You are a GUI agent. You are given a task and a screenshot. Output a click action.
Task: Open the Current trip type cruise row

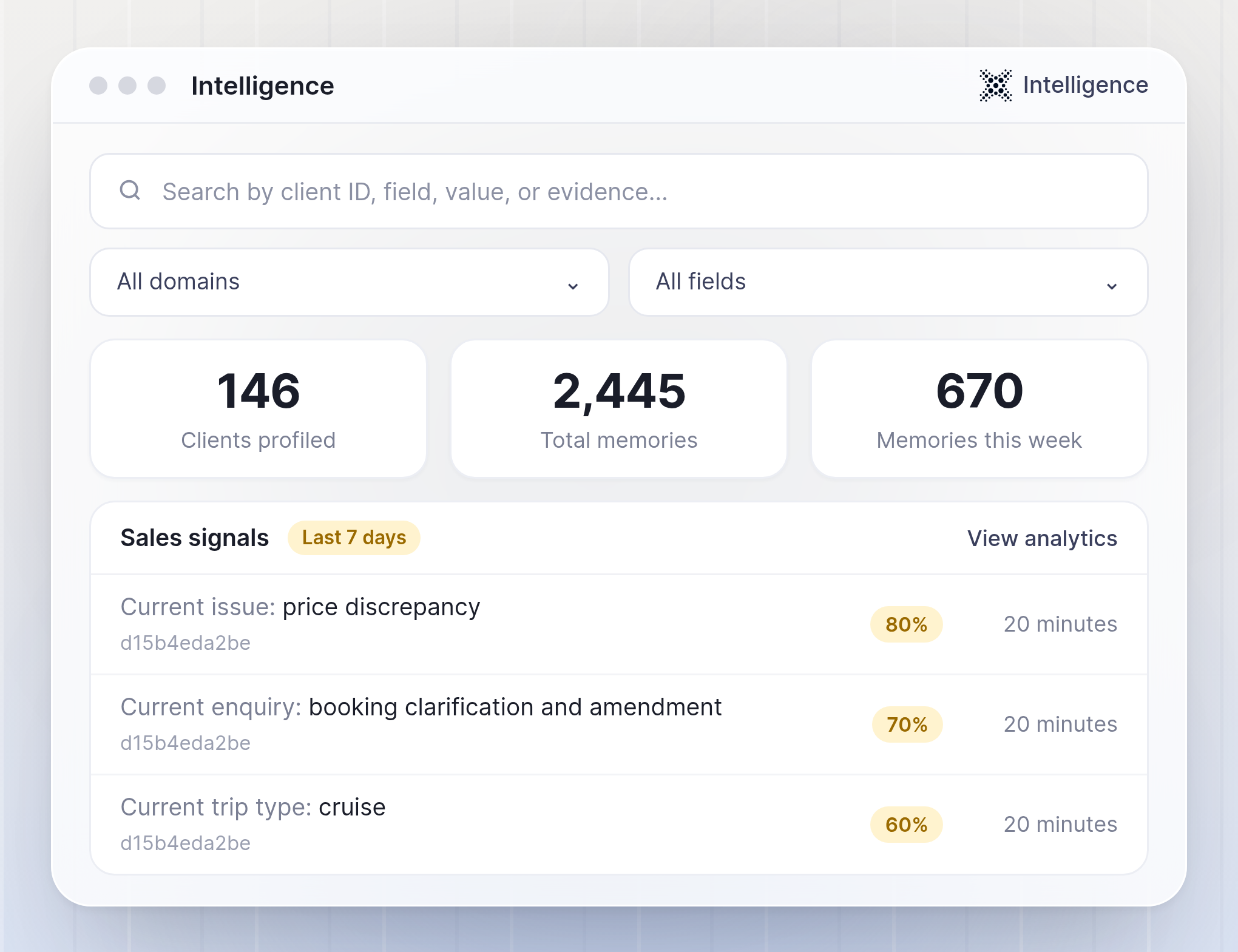click(x=618, y=825)
